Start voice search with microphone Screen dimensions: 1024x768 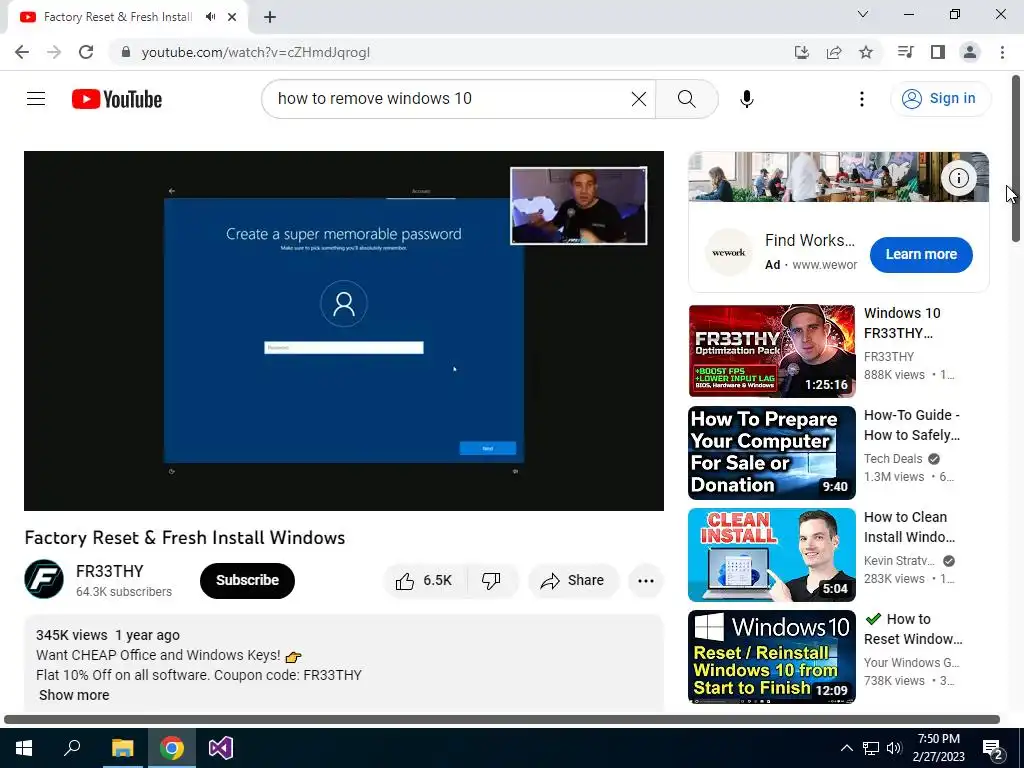coord(746,99)
